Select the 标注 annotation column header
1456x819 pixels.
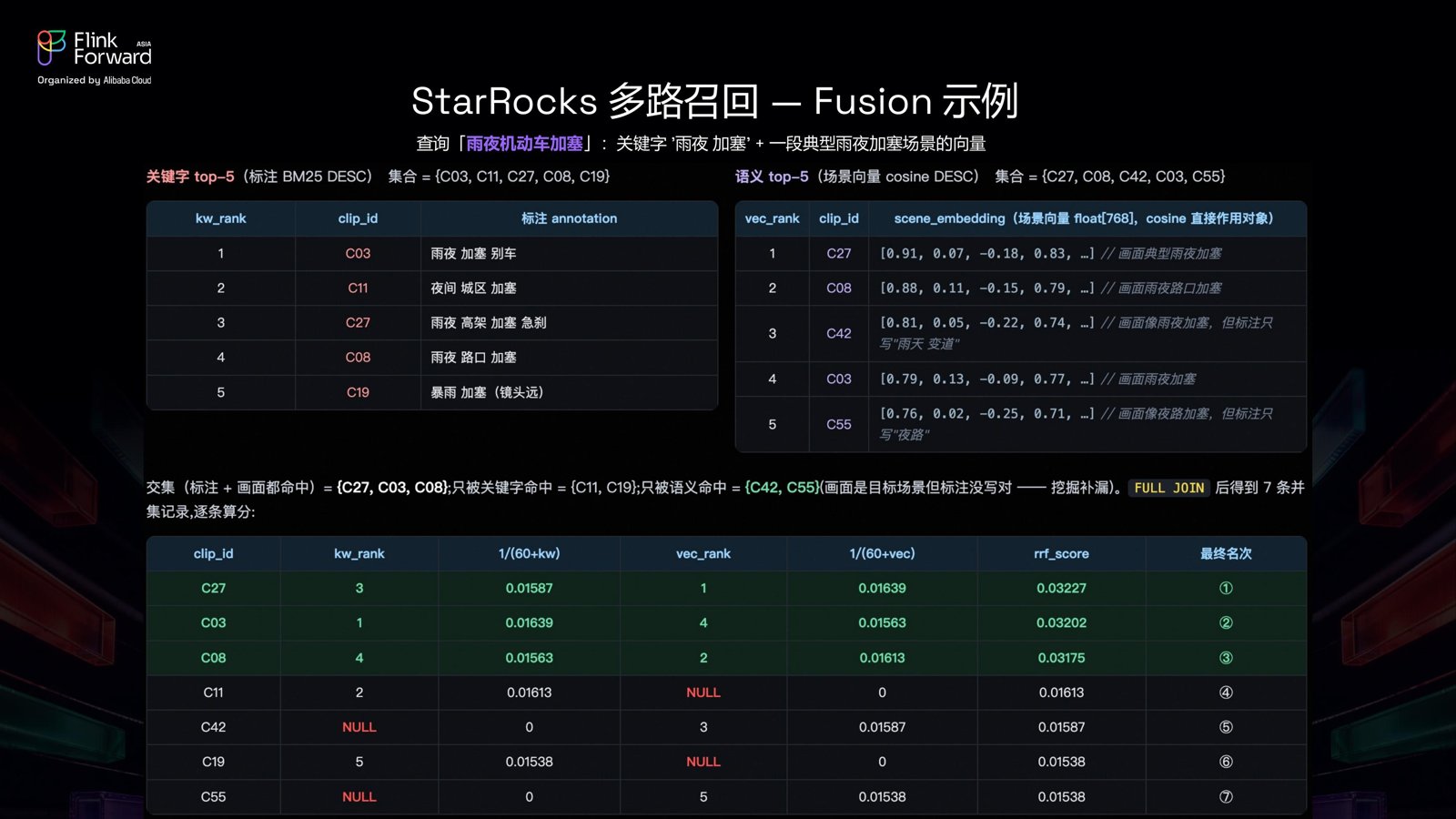[569, 218]
